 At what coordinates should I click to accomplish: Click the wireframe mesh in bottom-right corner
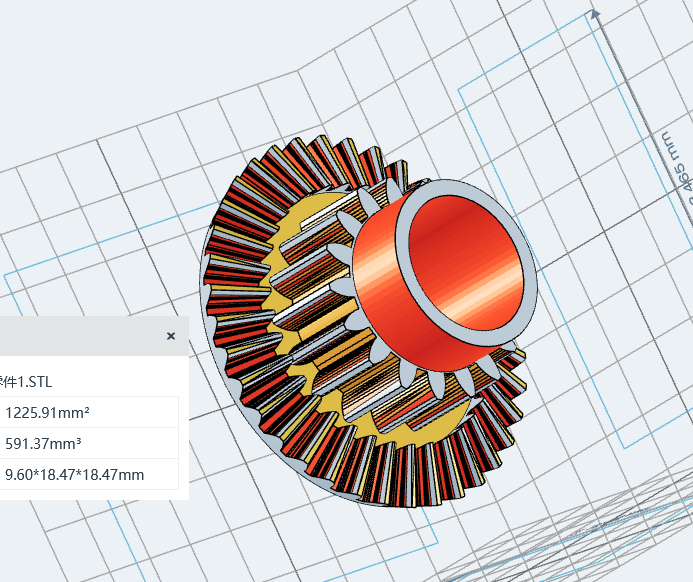coord(620,530)
